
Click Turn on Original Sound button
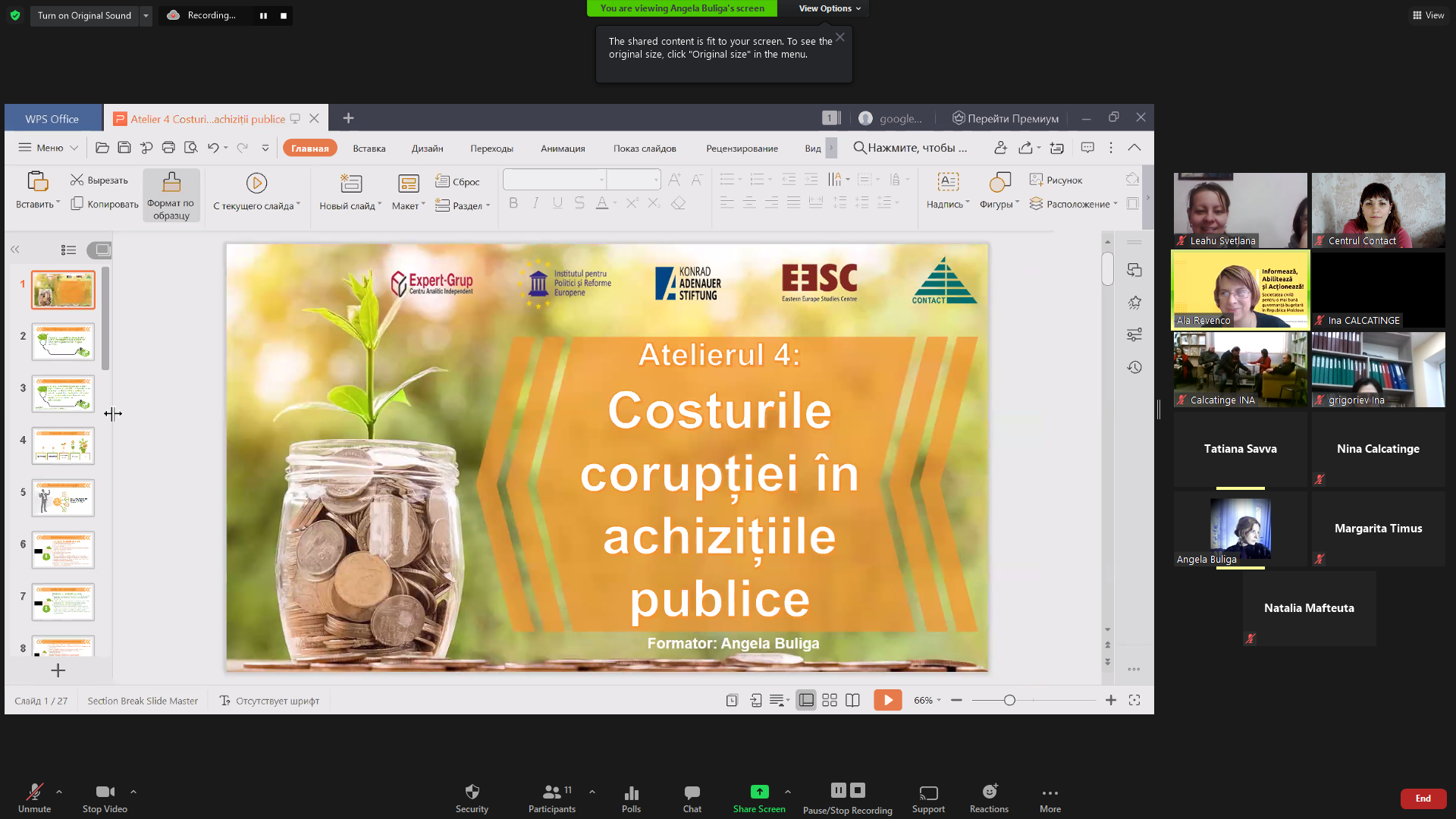[84, 15]
